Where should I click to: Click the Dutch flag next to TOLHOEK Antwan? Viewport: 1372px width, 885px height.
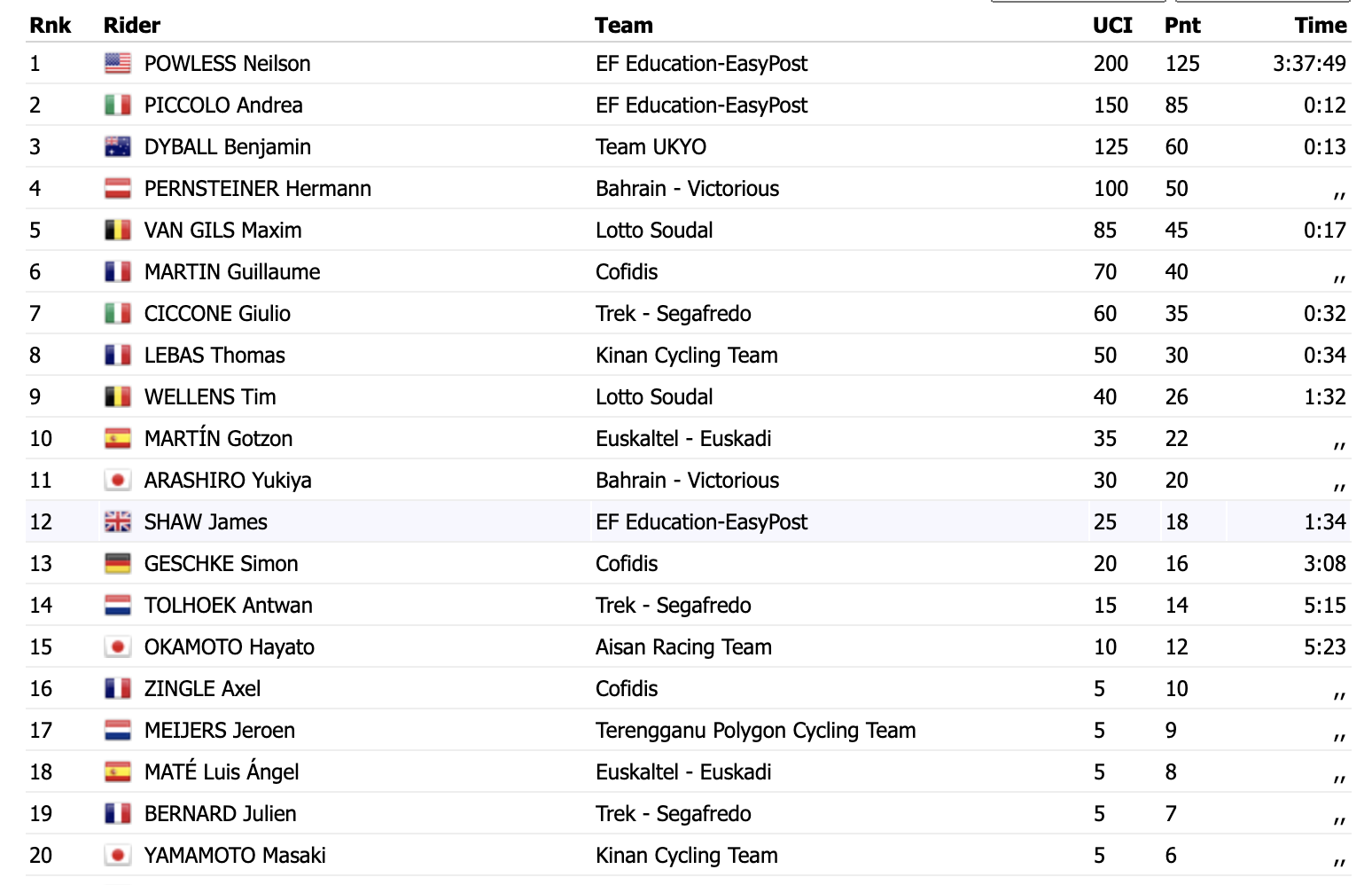click(118, 605)
